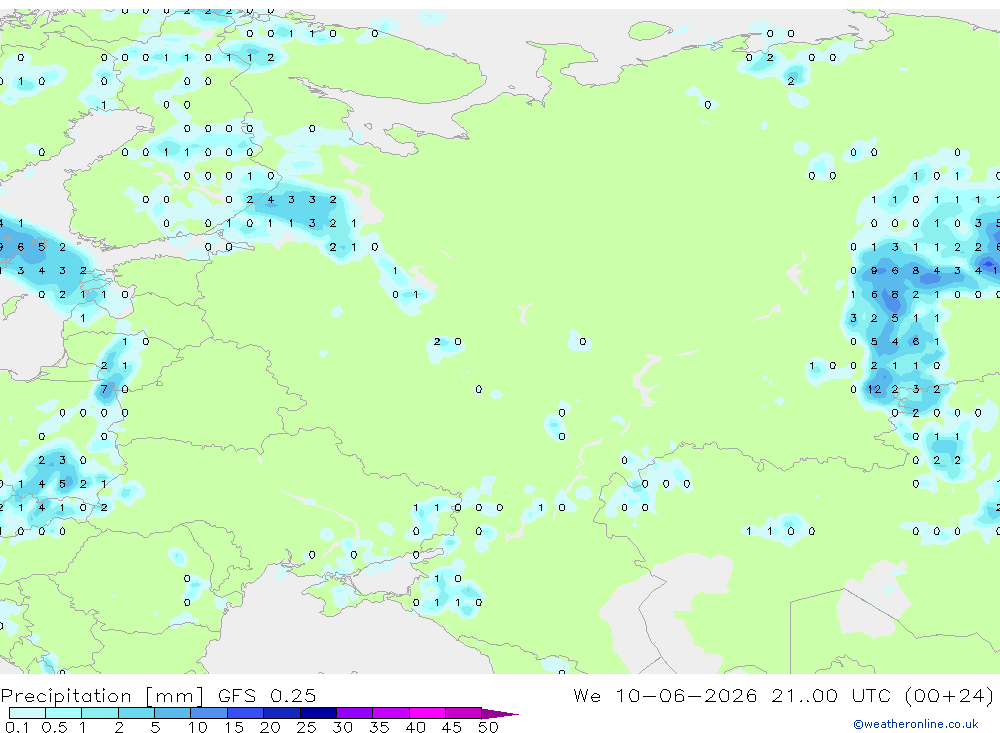Click the legend label '30'
Viewport: 1000px width, 733px height.
[x=342, y=727]
